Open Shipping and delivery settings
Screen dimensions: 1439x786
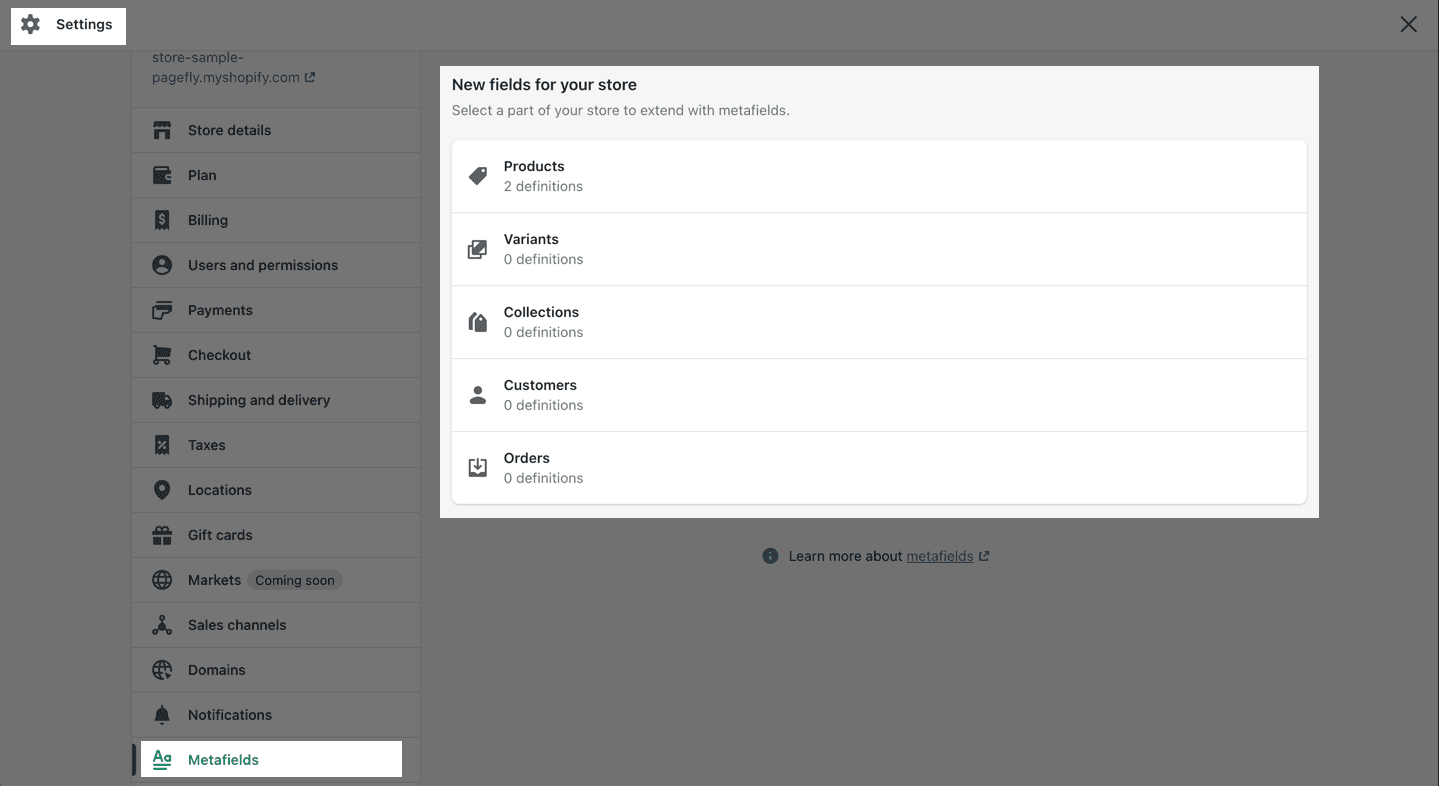[276, 400]
